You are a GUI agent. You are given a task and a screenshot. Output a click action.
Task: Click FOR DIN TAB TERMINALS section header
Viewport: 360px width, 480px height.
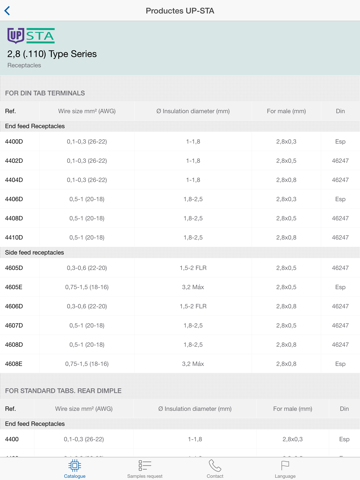[45, 93]
